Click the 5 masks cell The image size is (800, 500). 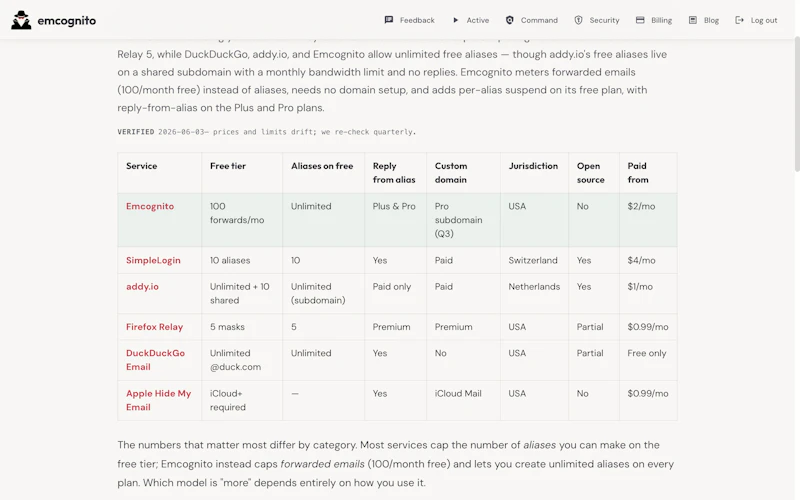tap(242, 327)
